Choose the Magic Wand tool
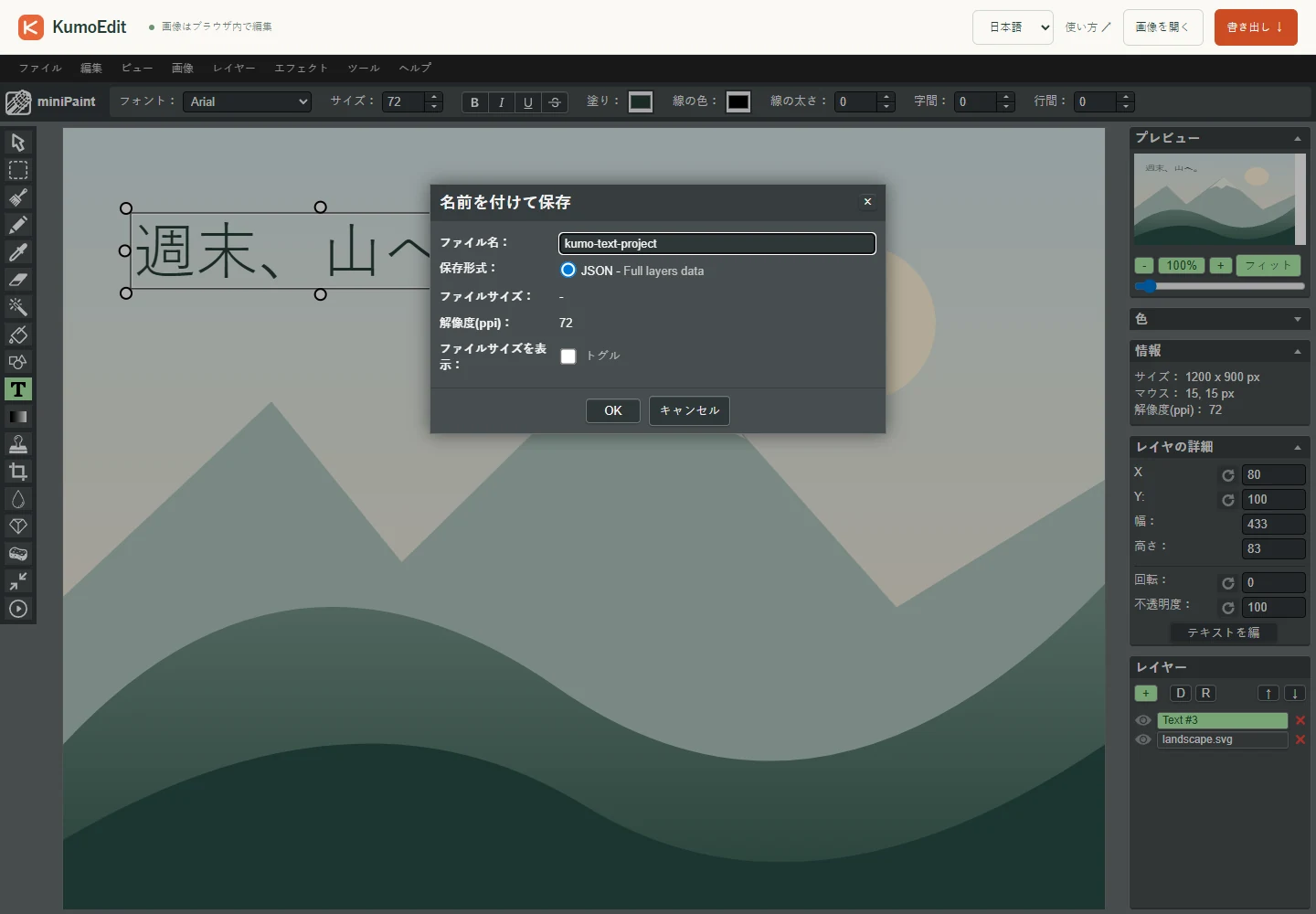Viewport: 1316px width, 914px height. tap(18, 307)
